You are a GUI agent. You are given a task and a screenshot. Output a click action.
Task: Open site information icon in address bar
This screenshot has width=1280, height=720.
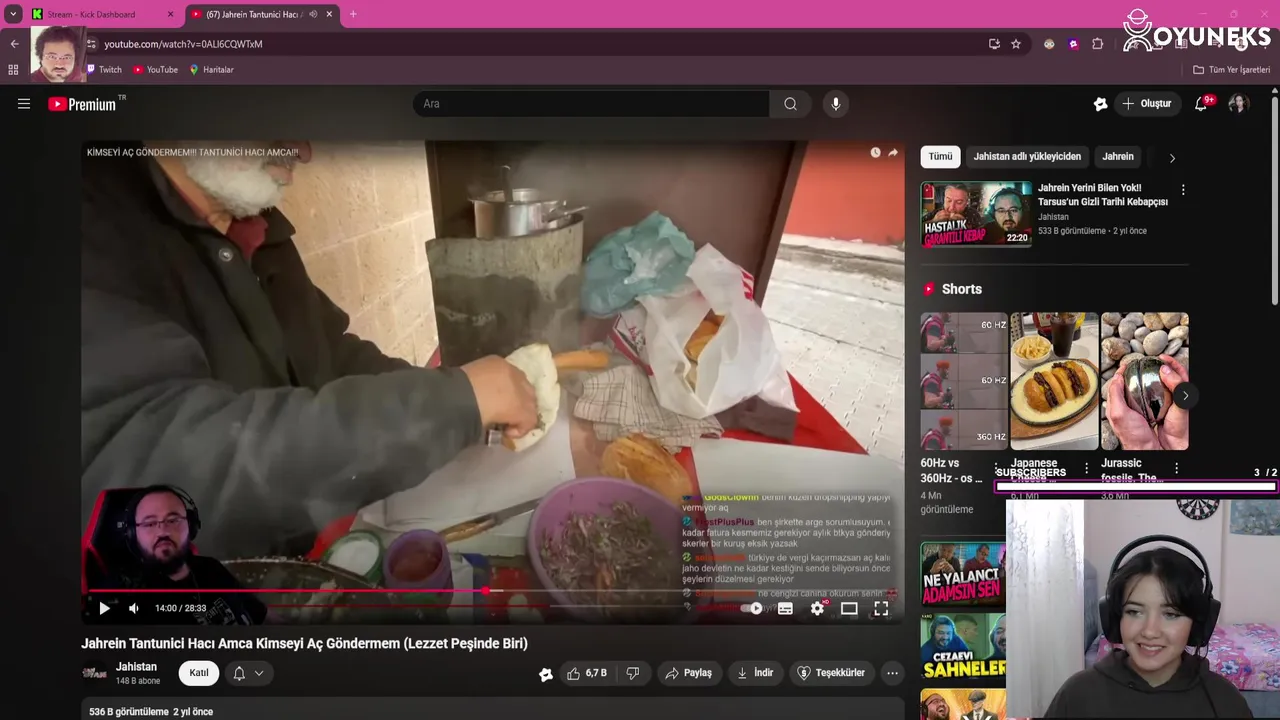pyautogui.click(x=92, y=44)
